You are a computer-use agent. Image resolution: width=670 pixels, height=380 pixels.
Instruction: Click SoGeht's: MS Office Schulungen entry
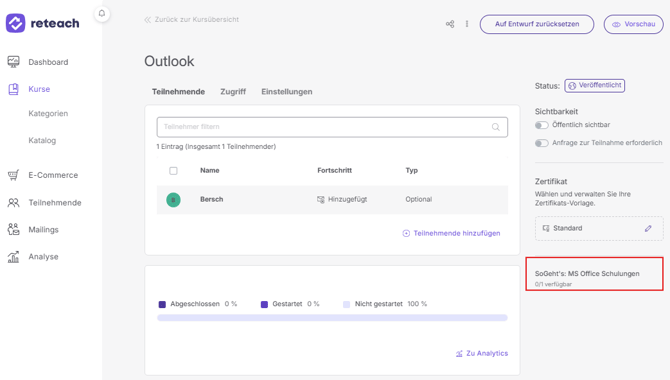pyautogui.click(x=587, y=274)
